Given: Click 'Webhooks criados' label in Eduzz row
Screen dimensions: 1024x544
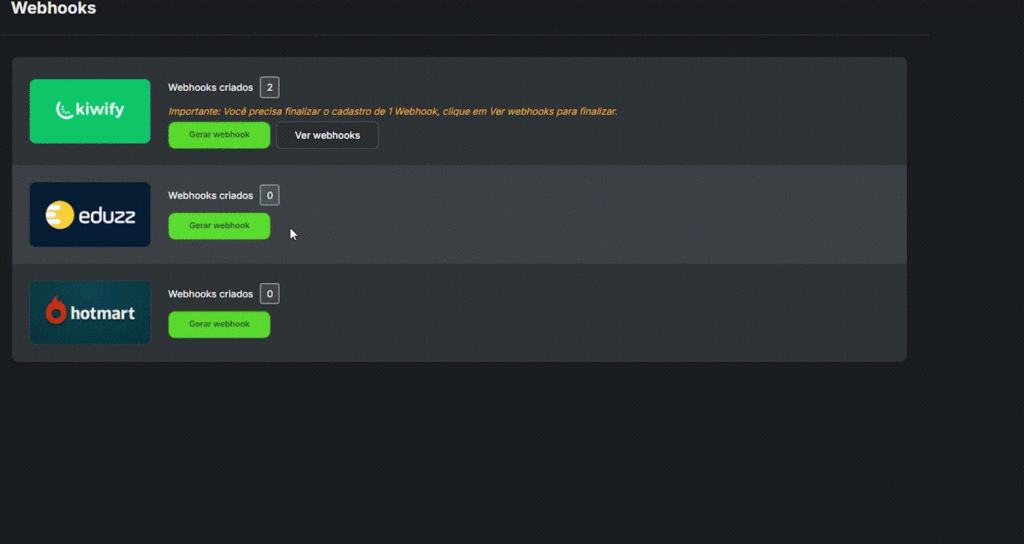Looking at the screenshot, I should pyautogui.click(x=210, y=195).
